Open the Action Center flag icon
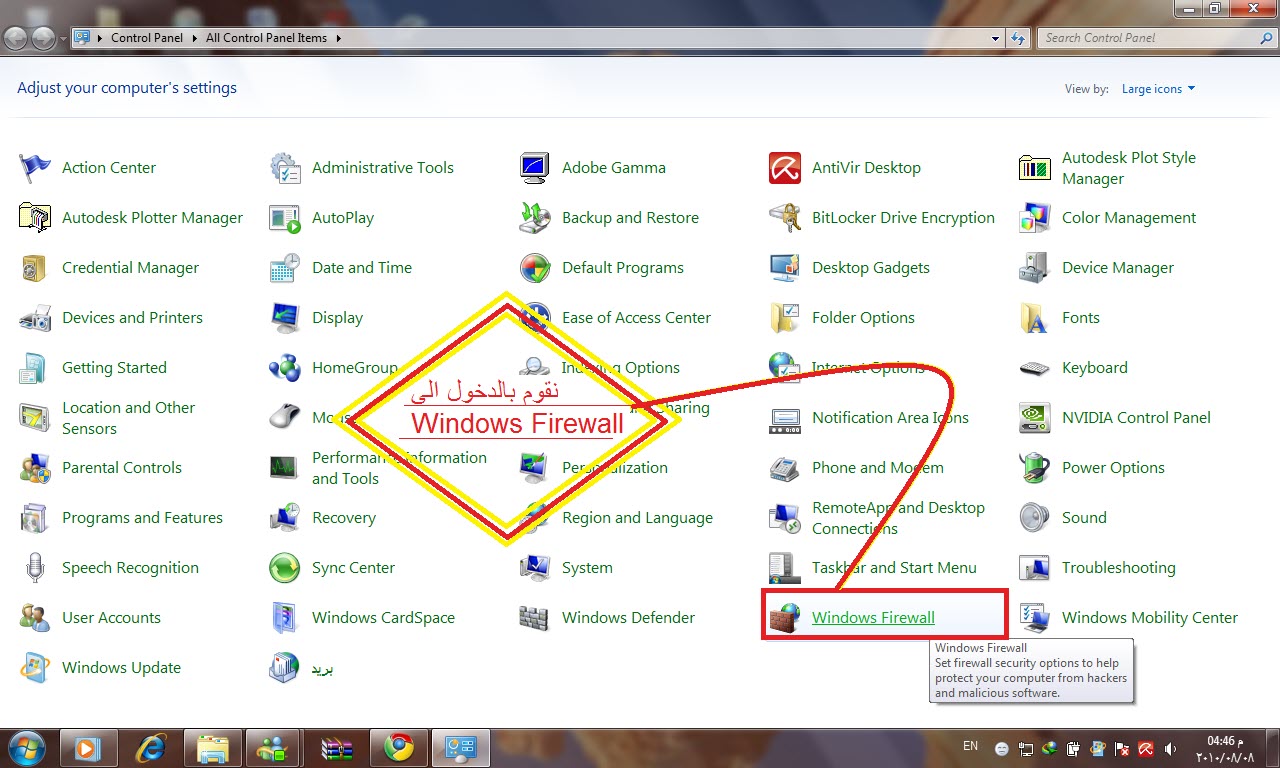Viewport: 1280px width, 768px height. pyautogui.click(x=35, y=168)
